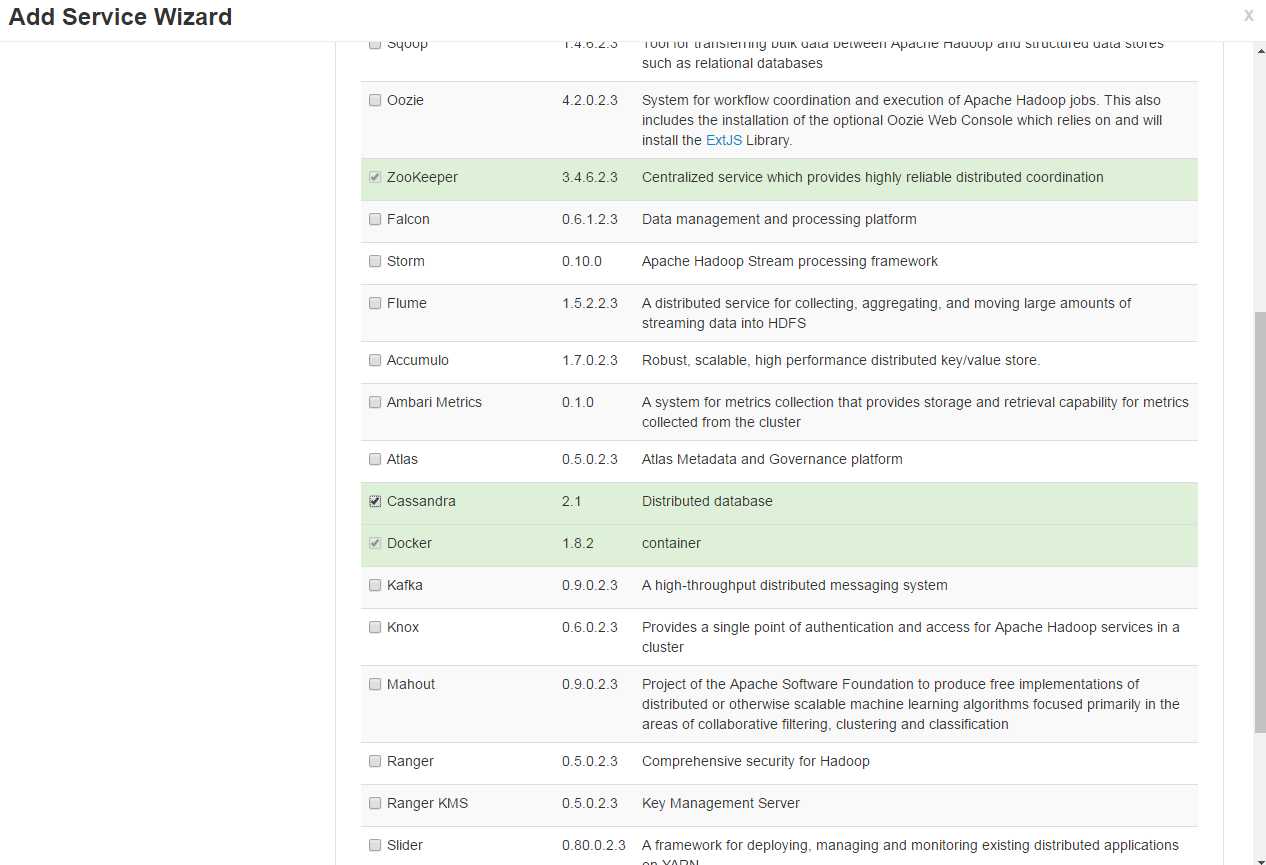Click the 'Distributed database' description
Viewport: 1266px width, 865px height.
click(707, 501)
